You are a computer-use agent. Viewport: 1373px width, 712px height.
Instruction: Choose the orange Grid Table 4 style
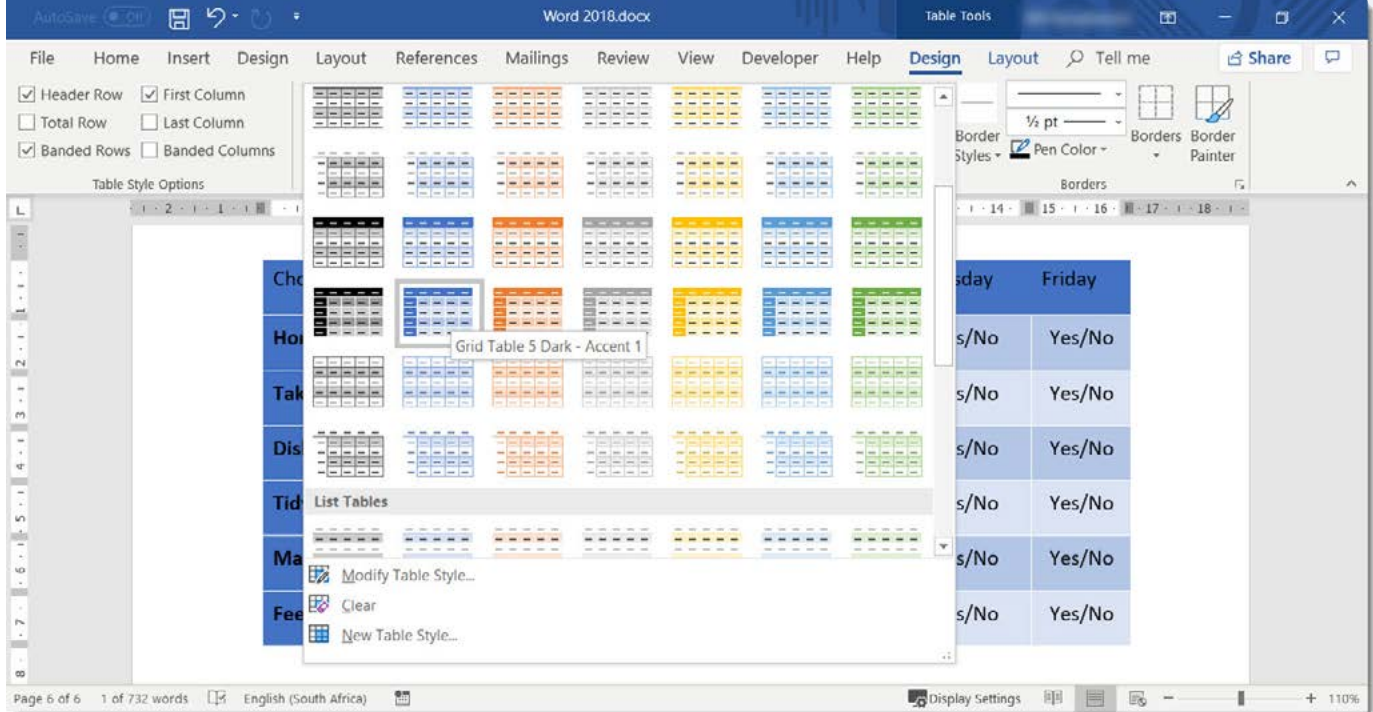(527, 242)
